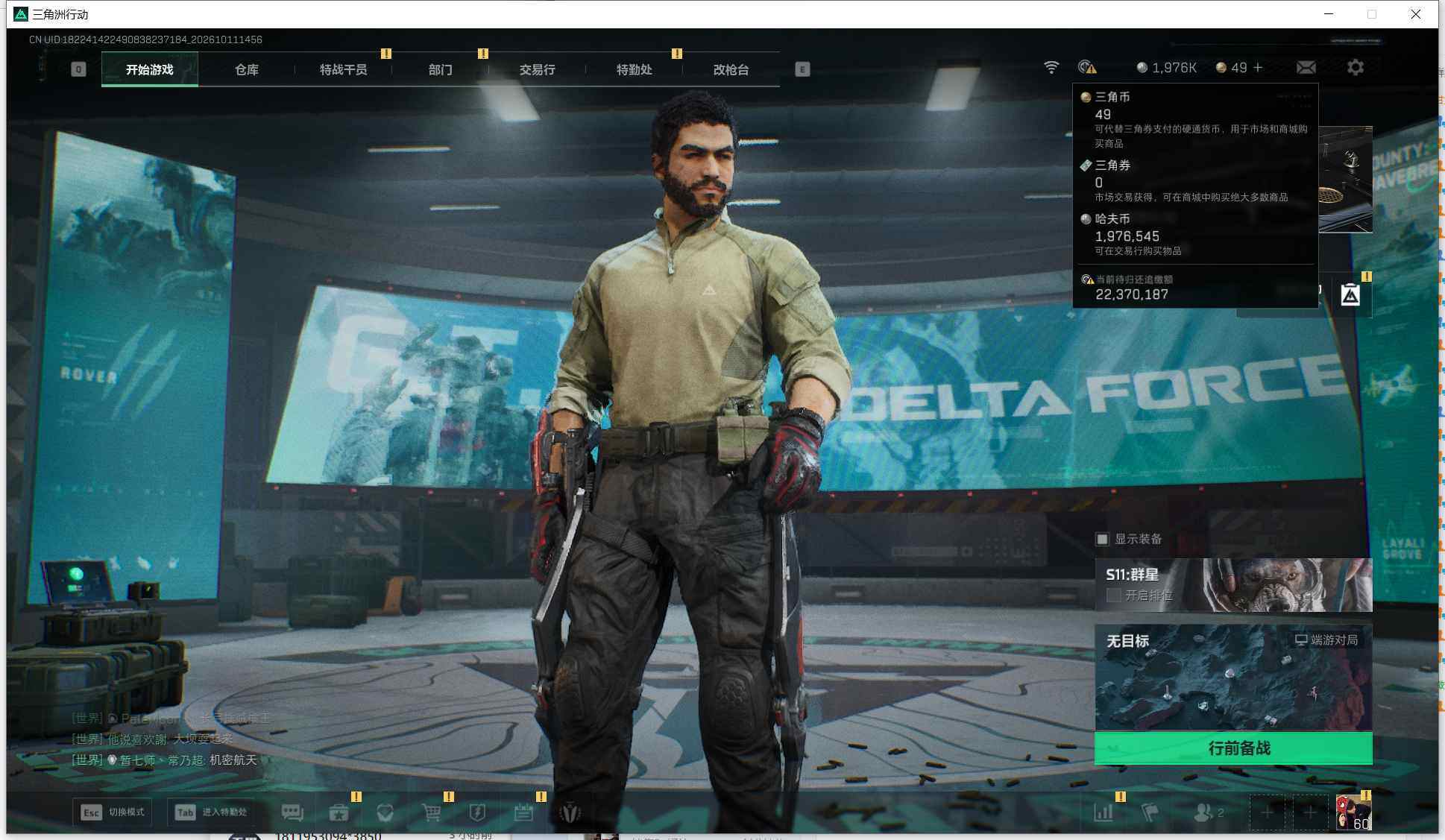
Task: Click the triangle bag icon below currency panel
Action: point(1350,295)
